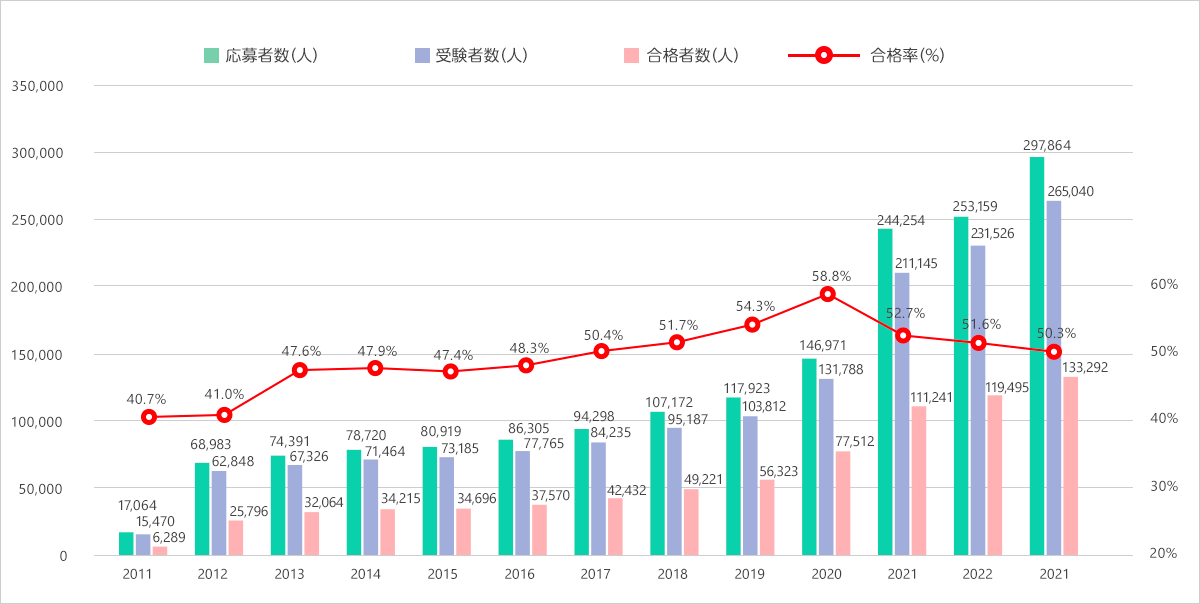Click the pink 合格者数(人) legend swatch
This screenshot has width=1200, height=604.
(x=629, y=55)
